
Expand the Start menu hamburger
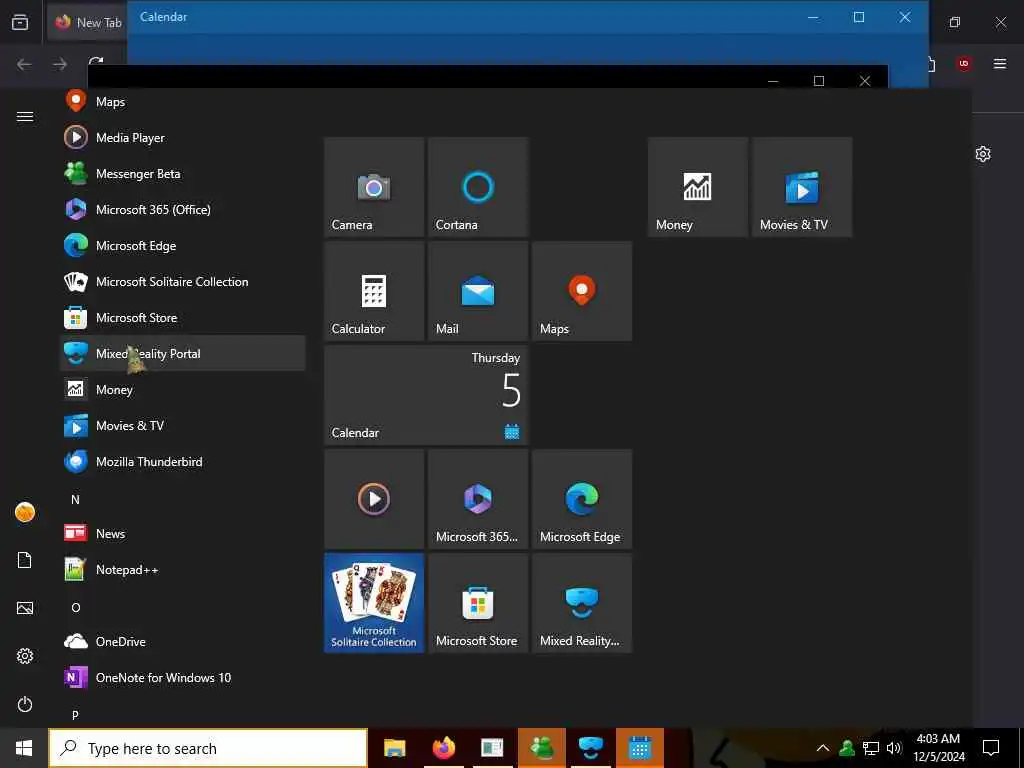click(25, 117)
